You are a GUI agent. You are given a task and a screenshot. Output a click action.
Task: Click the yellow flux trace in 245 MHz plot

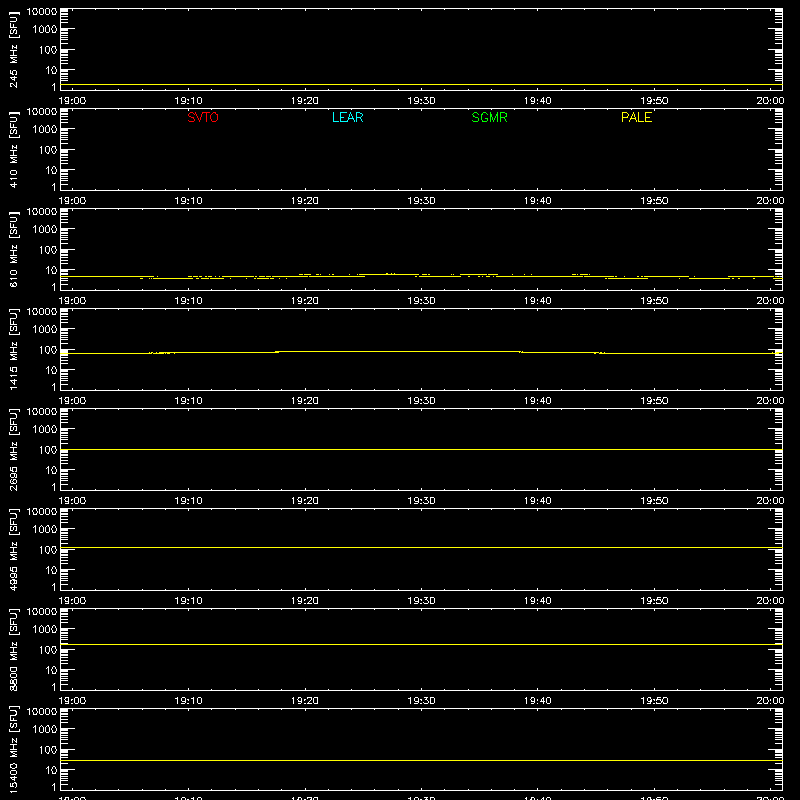tap(421, 85)
